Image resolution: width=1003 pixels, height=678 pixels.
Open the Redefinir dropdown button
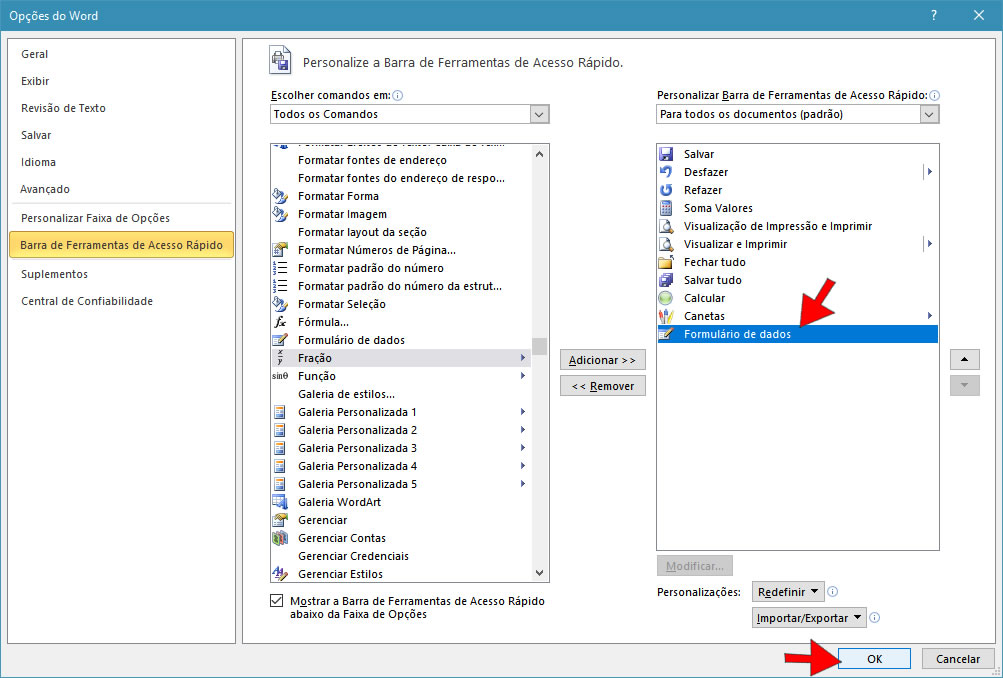[787, 592]
